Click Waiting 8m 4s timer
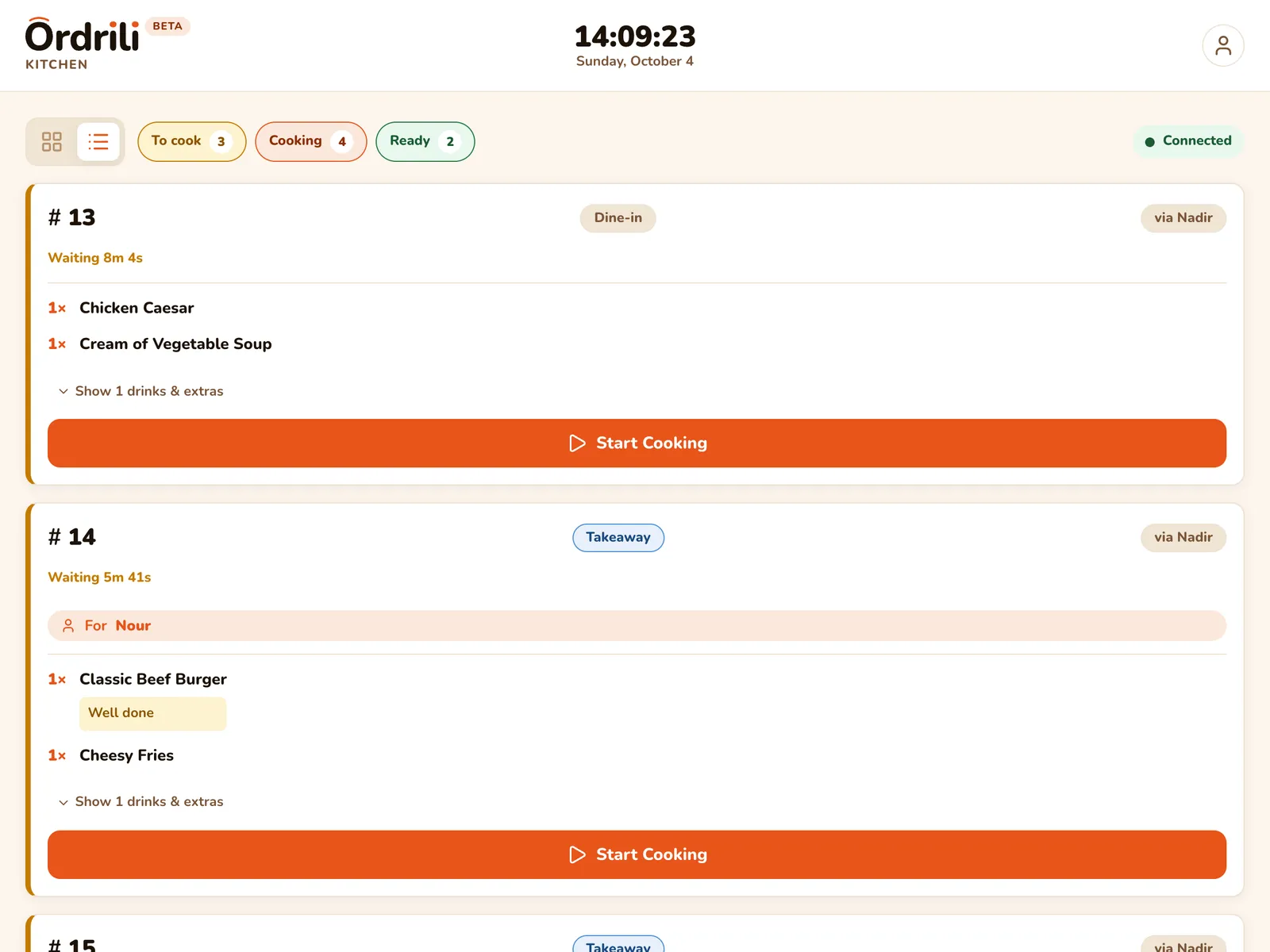The image size is (1270, 952). (95, 258)
